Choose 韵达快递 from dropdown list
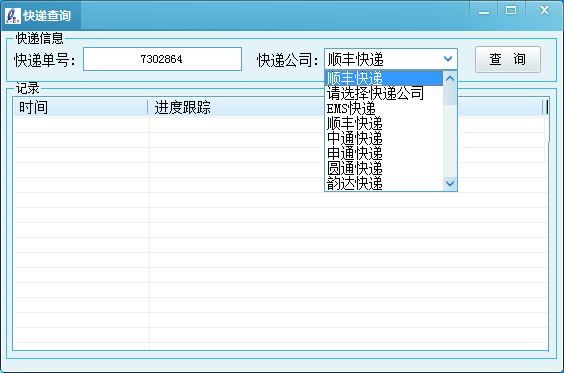The height and width of the screenshot is (373, 564). click(384, 184)
